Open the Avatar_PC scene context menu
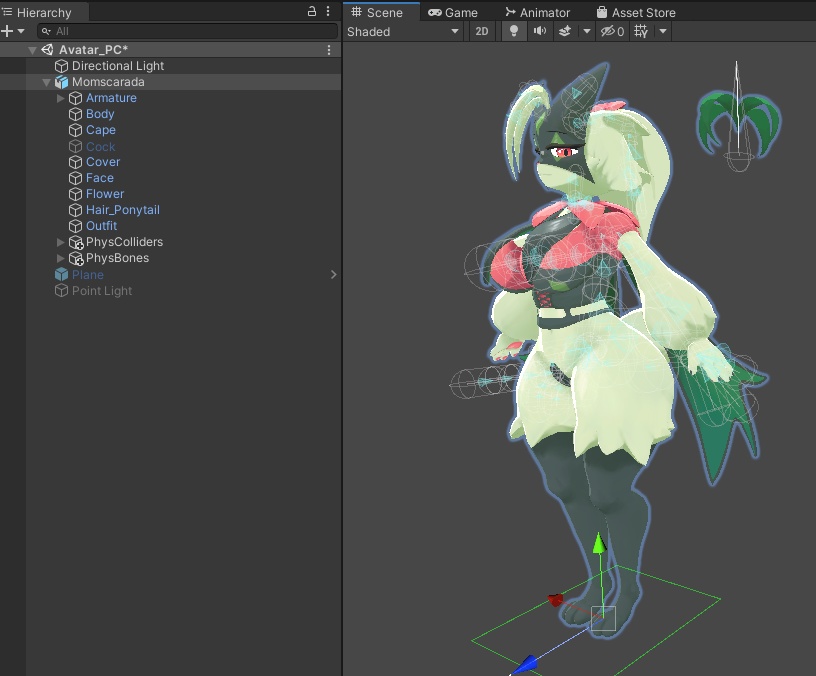Viewport: 816px width, 676px height. pyautogui.click(x=328, y=50)
